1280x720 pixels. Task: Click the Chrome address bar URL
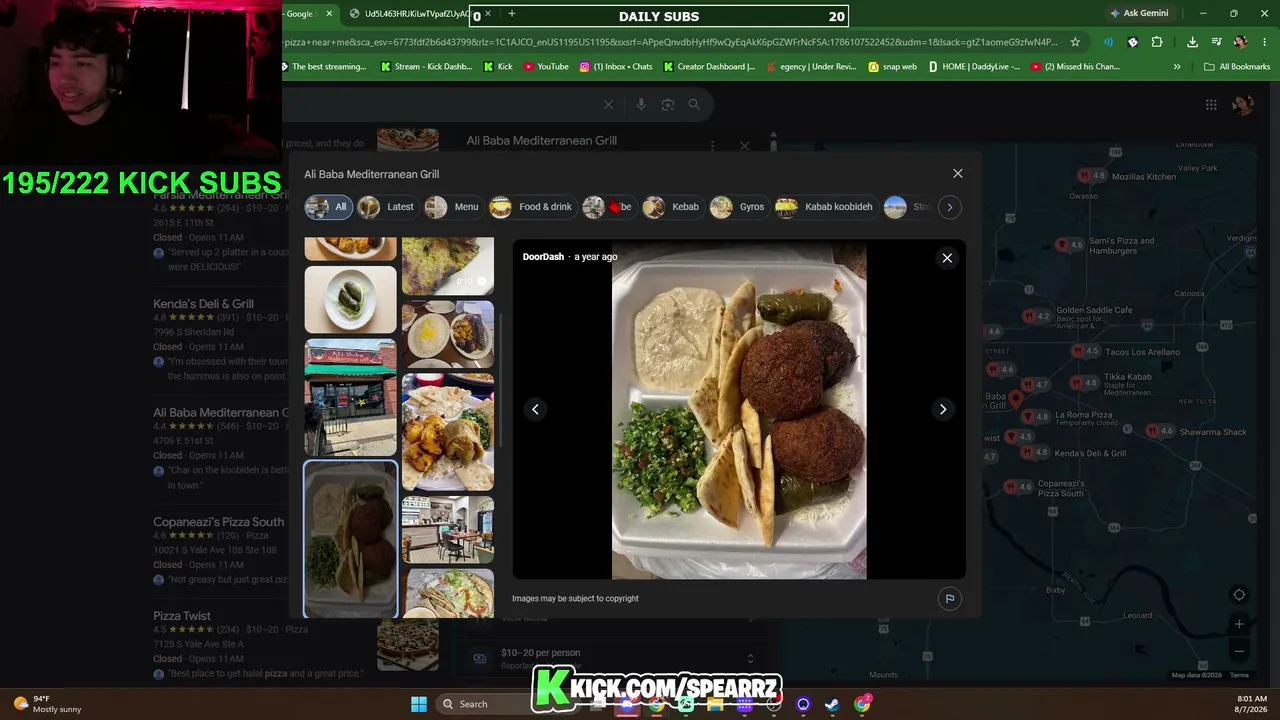coord(670,42)
